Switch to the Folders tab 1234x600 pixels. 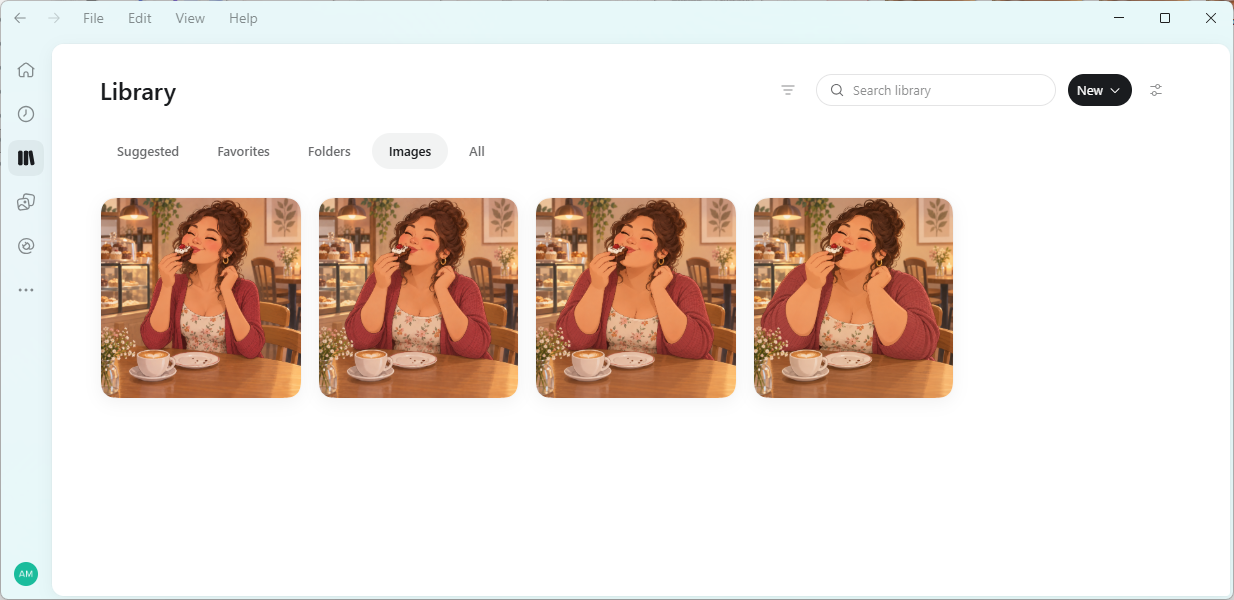(x=329, y=152)
